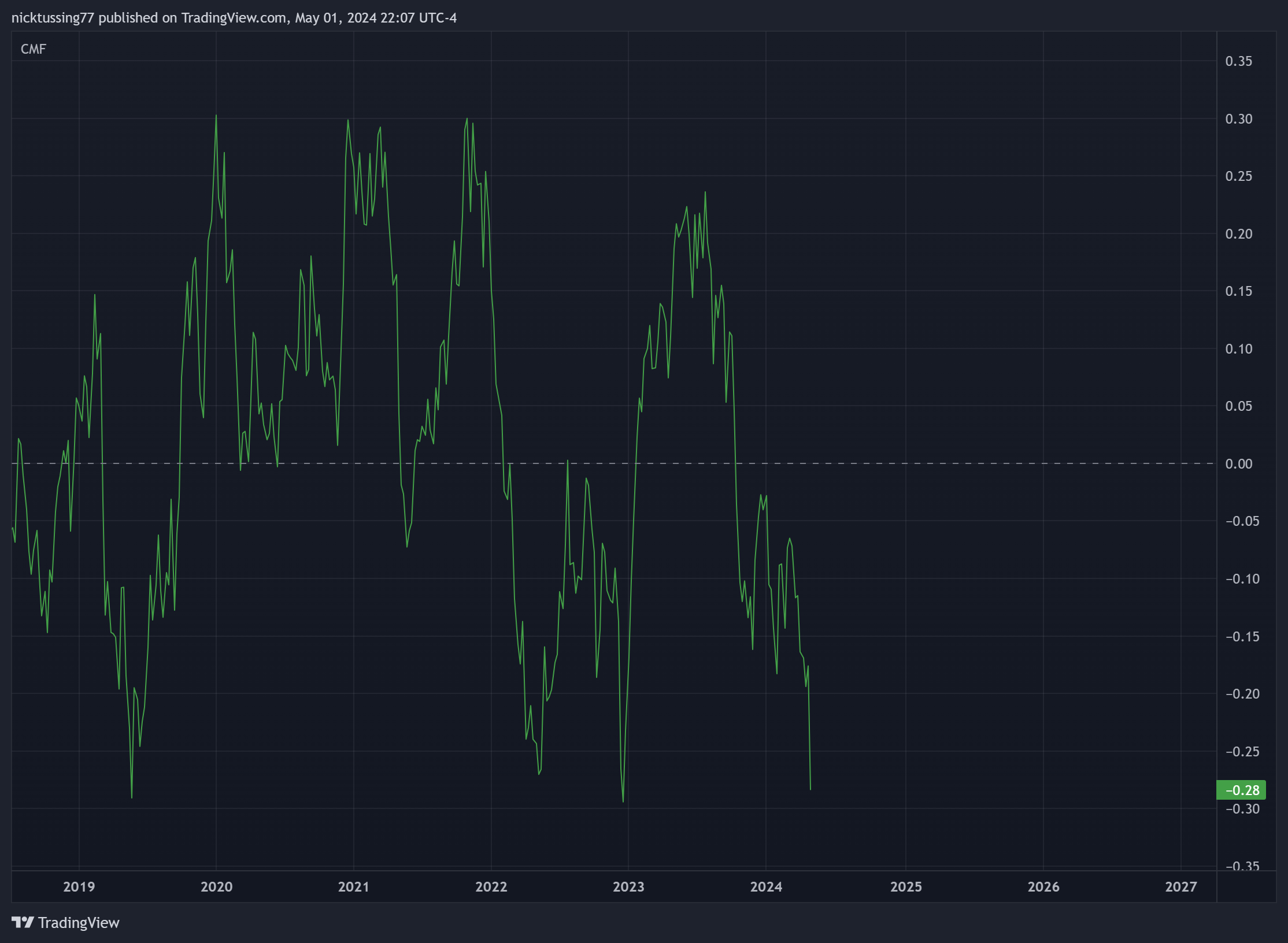This screenshot has width=1288, height=943.
Task: Click the 2023 label on time axis
Action: point(628,886)
